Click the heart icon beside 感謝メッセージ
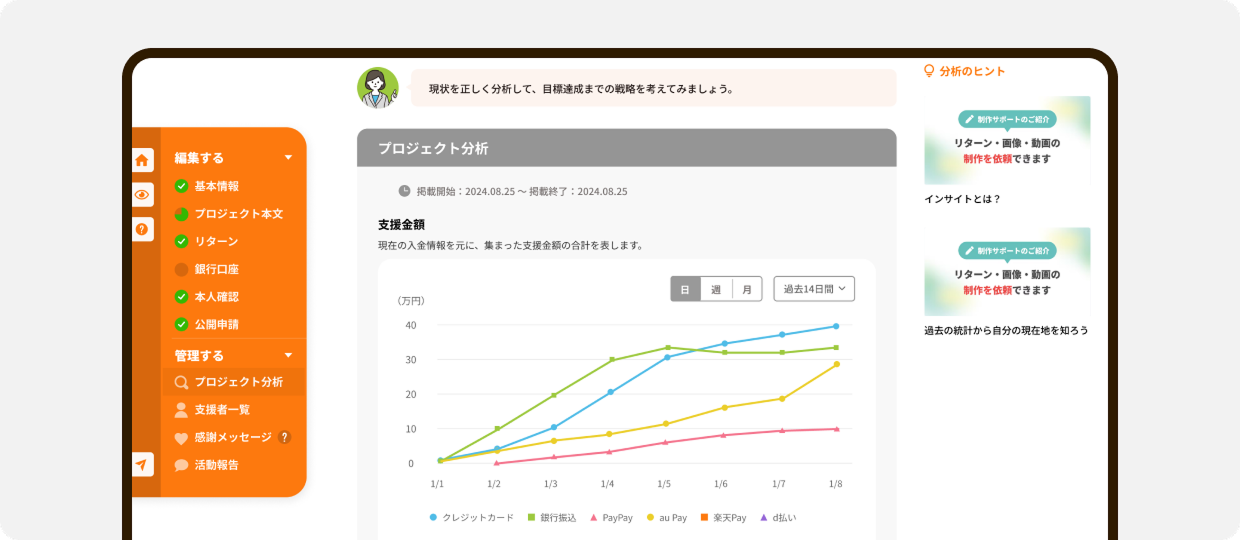 click(181, 438)
